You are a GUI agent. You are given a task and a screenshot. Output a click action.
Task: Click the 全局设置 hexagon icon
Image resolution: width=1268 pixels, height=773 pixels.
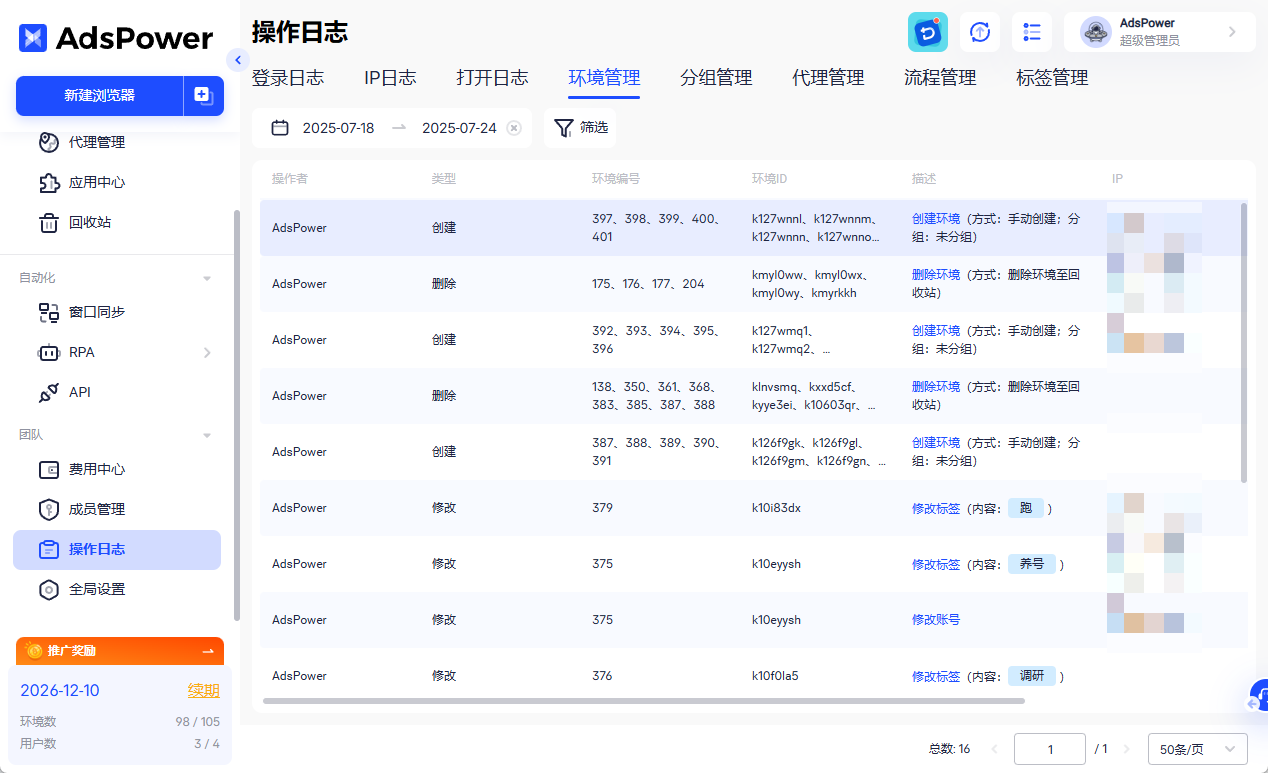[49, 589]
